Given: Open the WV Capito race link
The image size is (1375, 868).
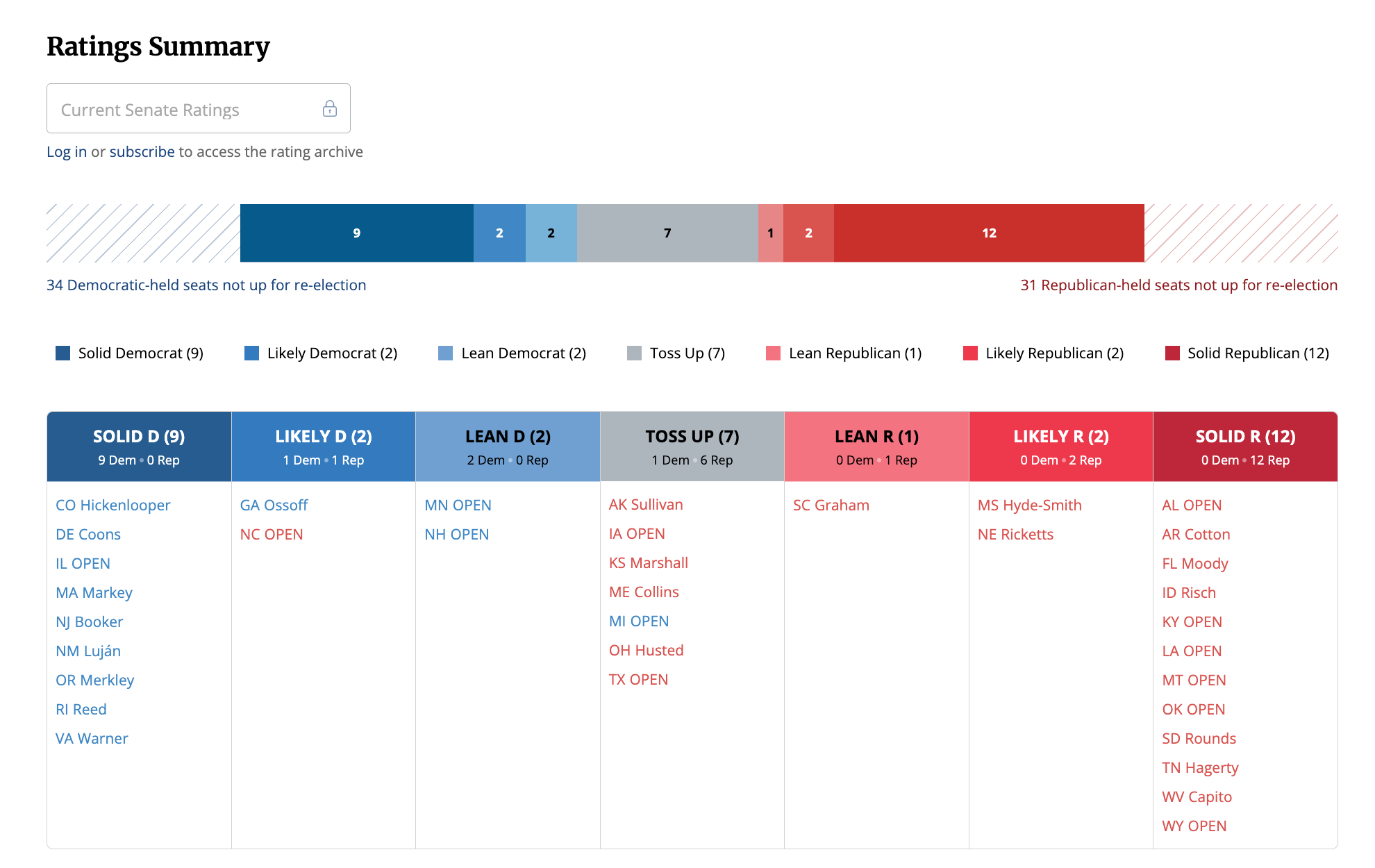Looking at the screenshot, I should coord(1197,796).
